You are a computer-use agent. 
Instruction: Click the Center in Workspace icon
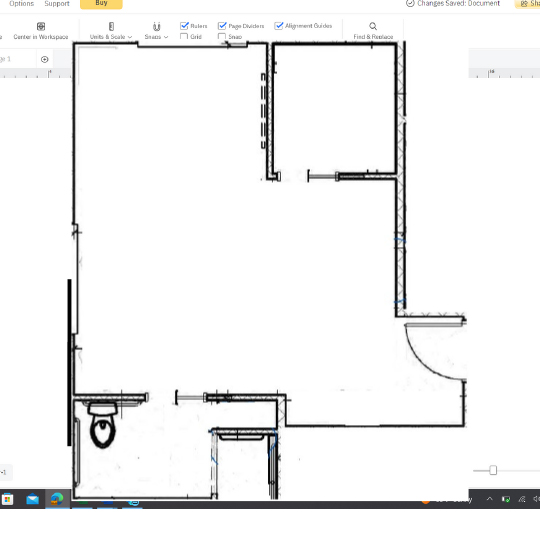pos(41,27)
